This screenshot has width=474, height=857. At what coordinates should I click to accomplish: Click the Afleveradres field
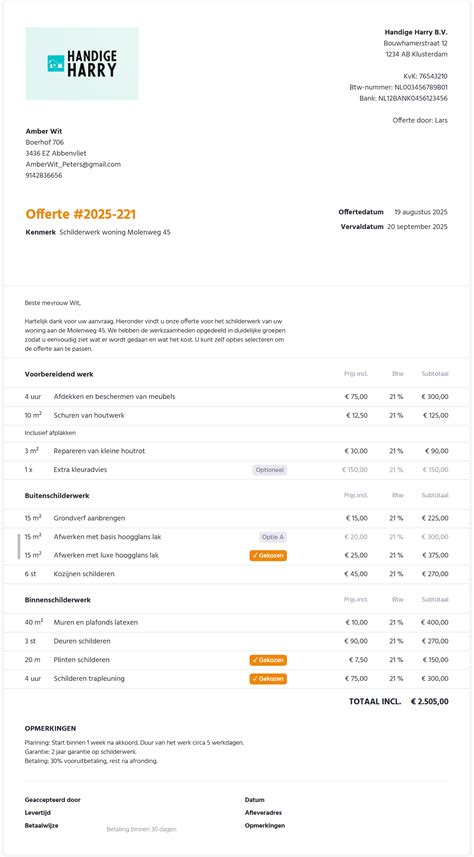(x=264, y=813)
